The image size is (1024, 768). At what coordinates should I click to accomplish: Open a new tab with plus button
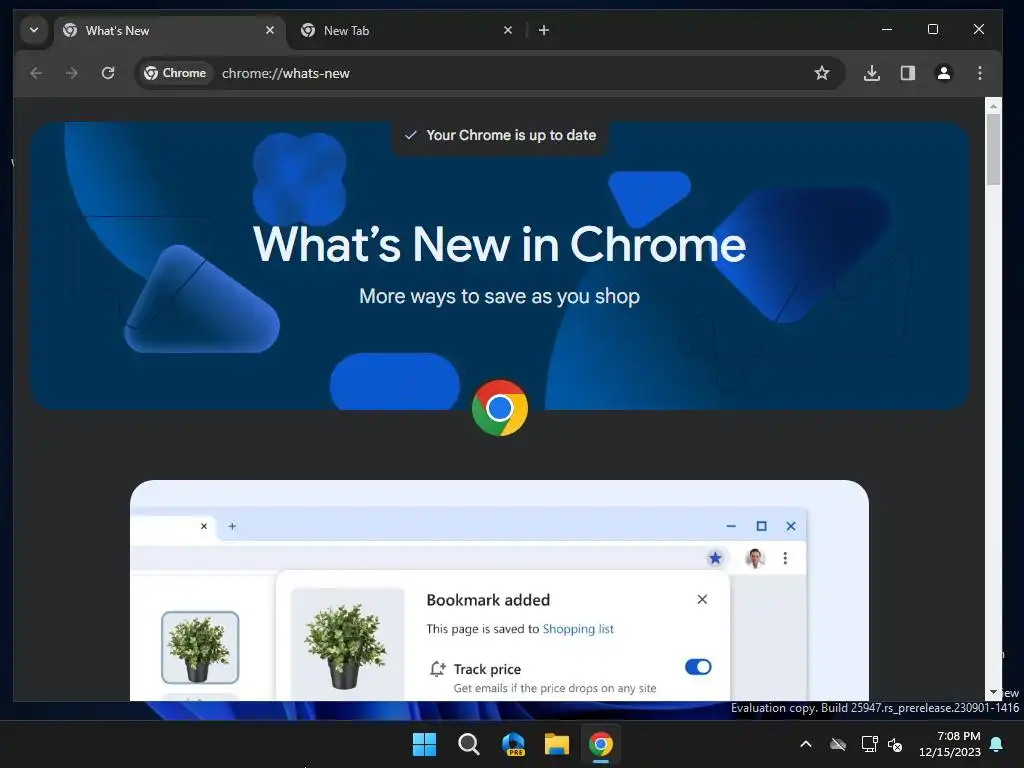tap(543, 30)
